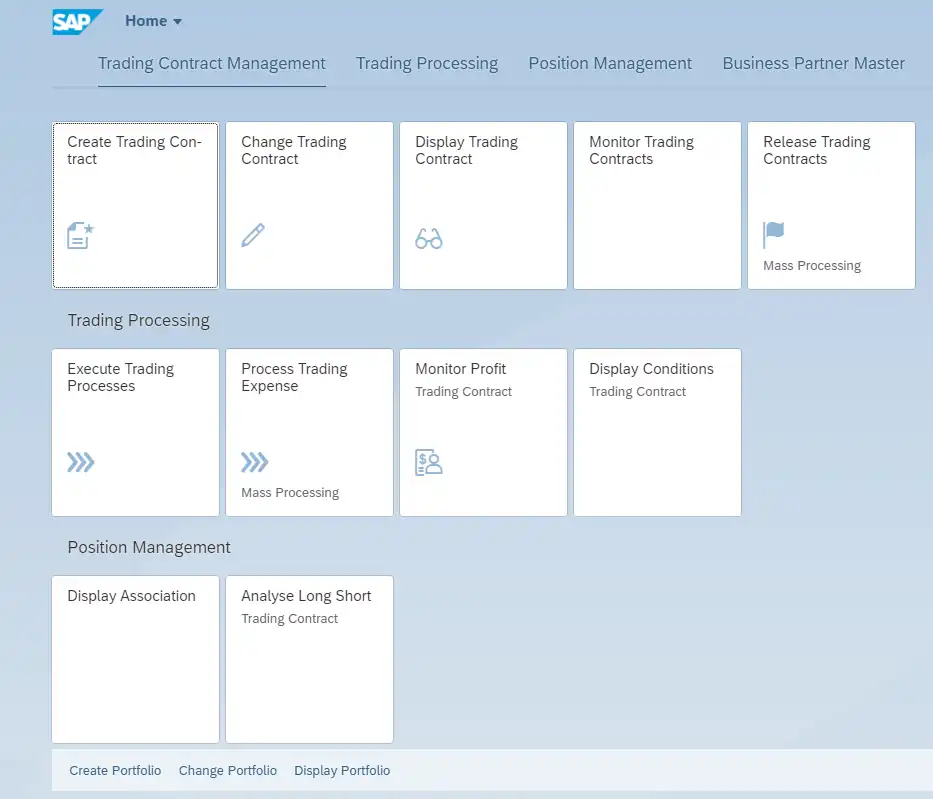Click Trading Contract subtitle under Monitor Profit
933x799 pixels.
(x=464, y=391)
